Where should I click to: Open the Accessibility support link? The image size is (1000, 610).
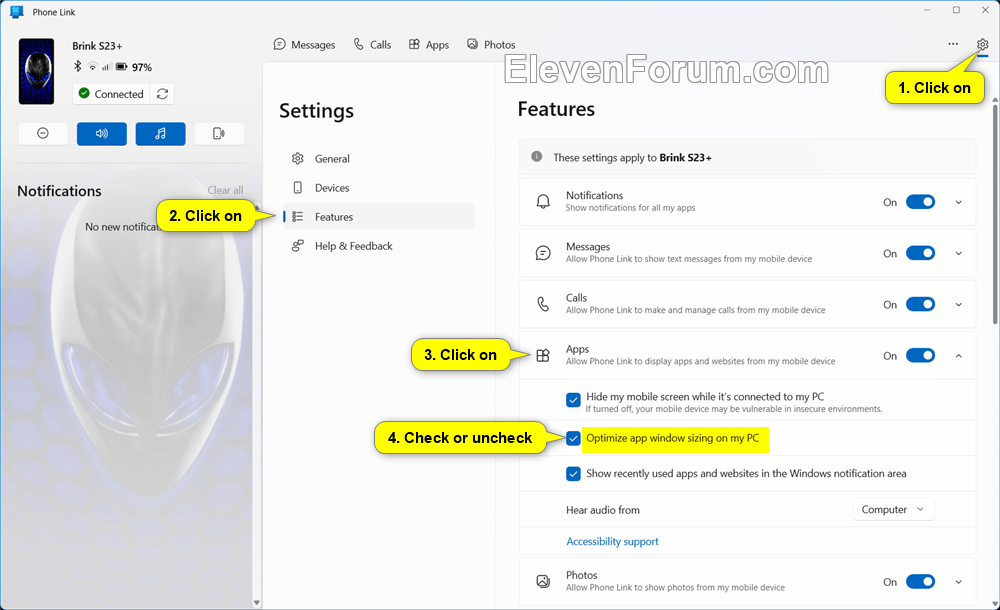pyautogui.click(x=612, y=541)
